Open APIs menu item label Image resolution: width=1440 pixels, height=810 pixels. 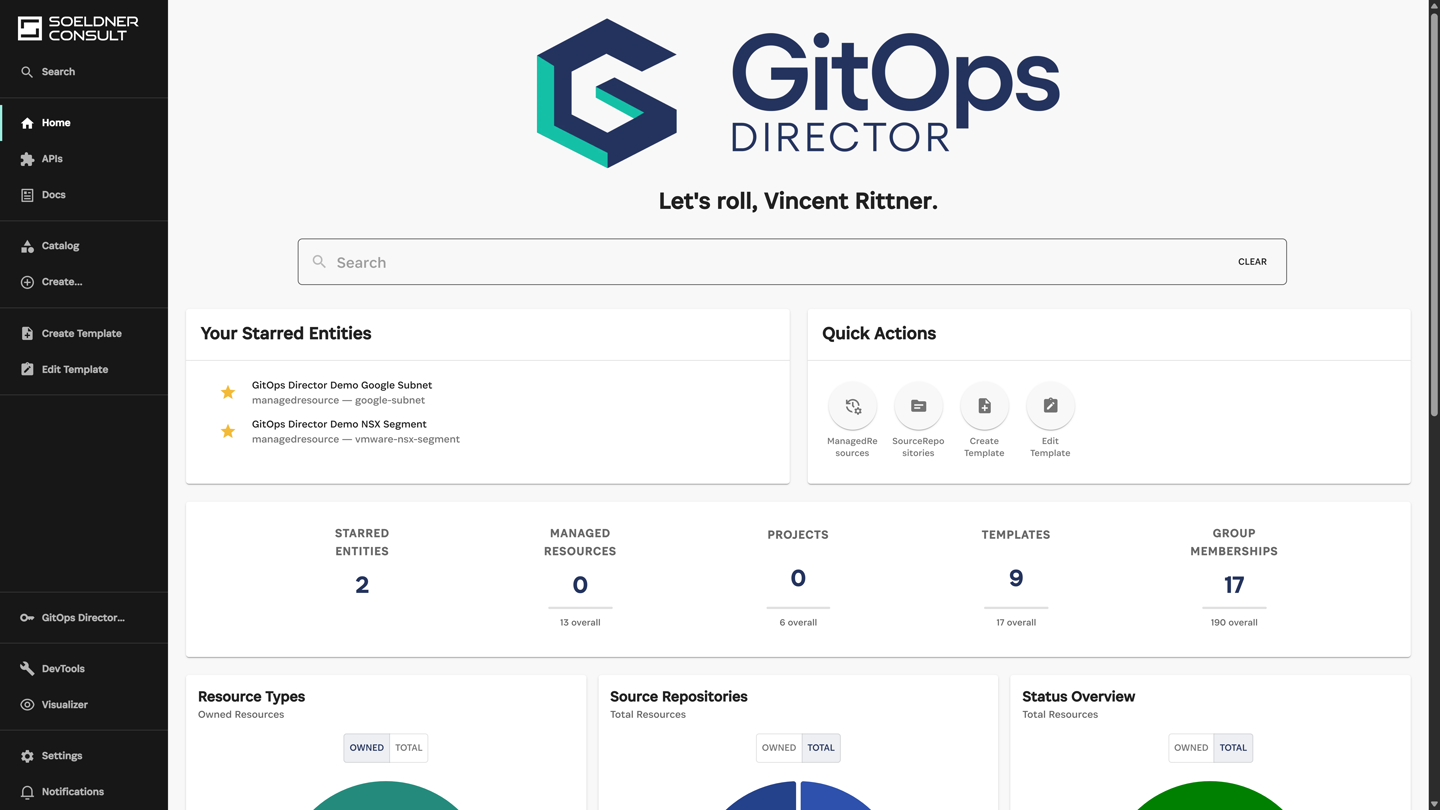pos(52,159)
